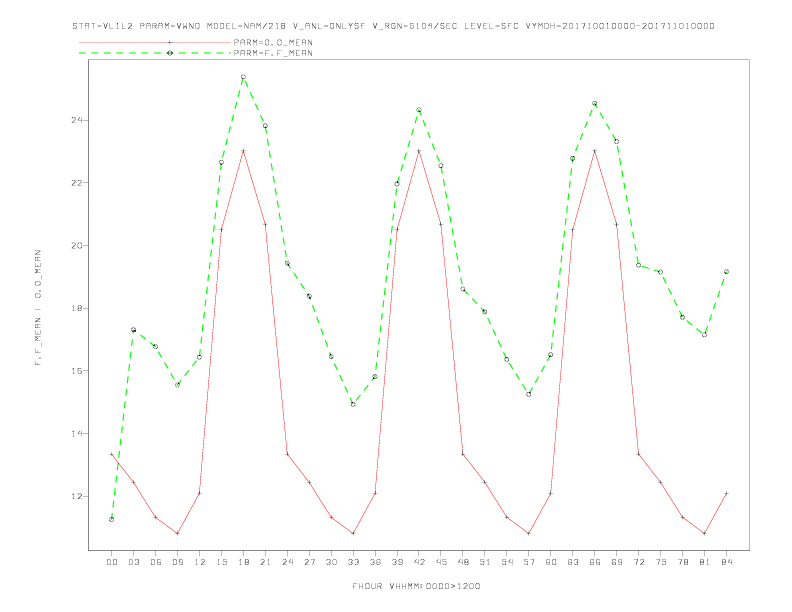Click x-axis tick label 09
Image resolution: width=792 pixels, height=612 pixels.
pos(177,562)
